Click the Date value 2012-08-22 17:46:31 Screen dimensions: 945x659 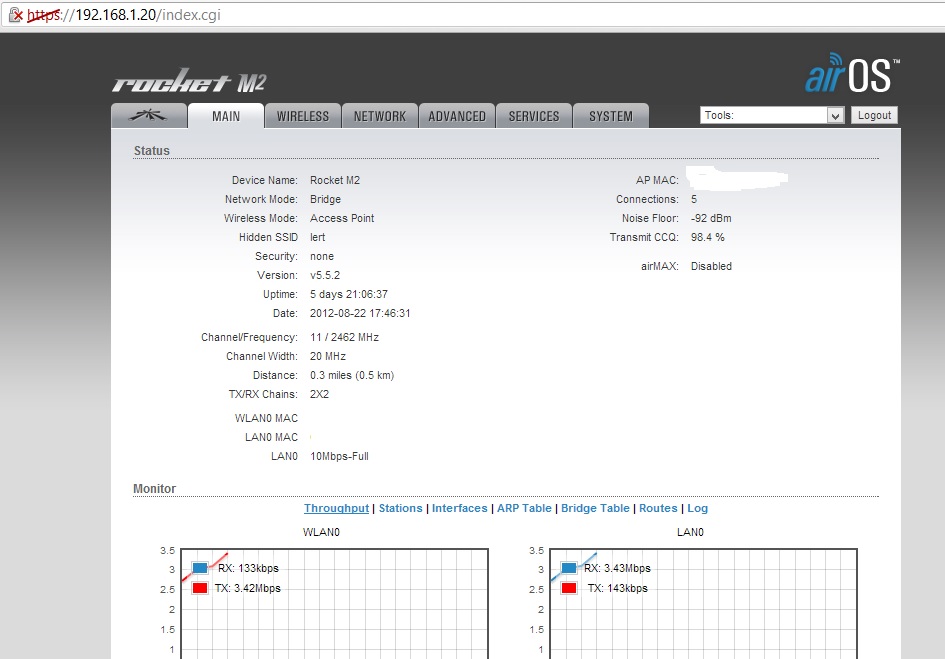360,314
